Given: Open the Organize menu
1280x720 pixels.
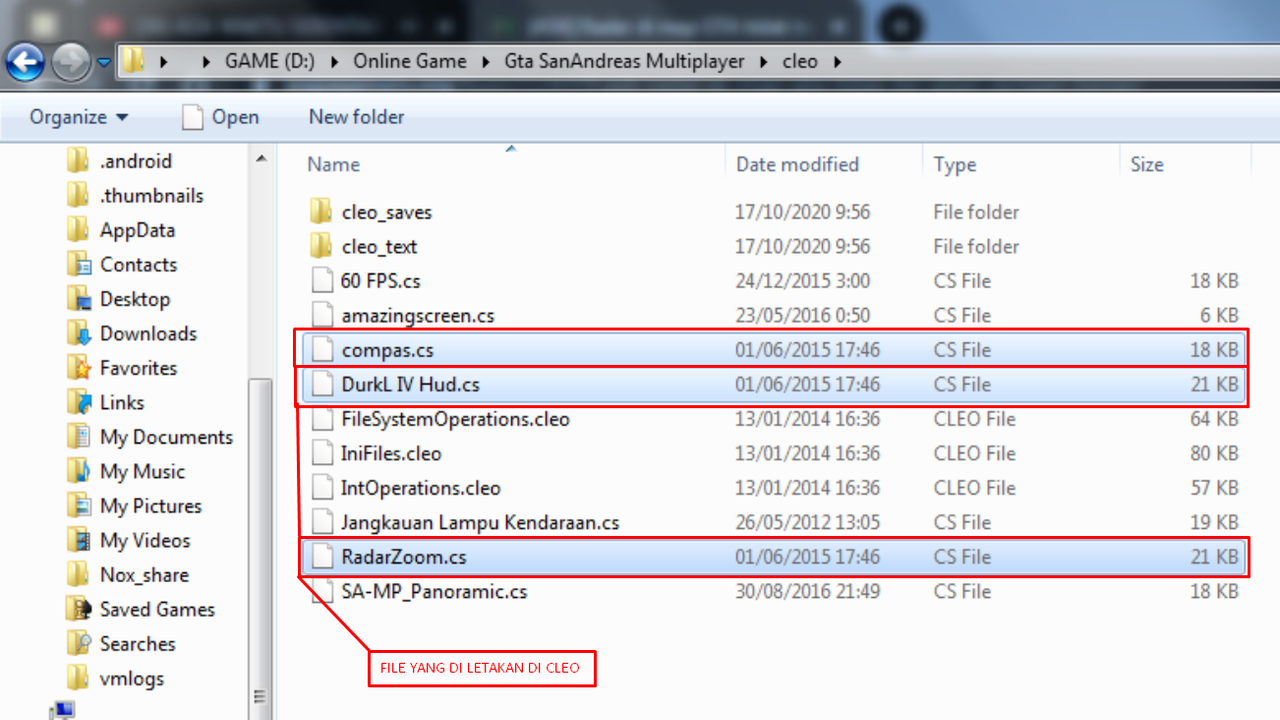Looking at the screenshot, I should point(79,117).
